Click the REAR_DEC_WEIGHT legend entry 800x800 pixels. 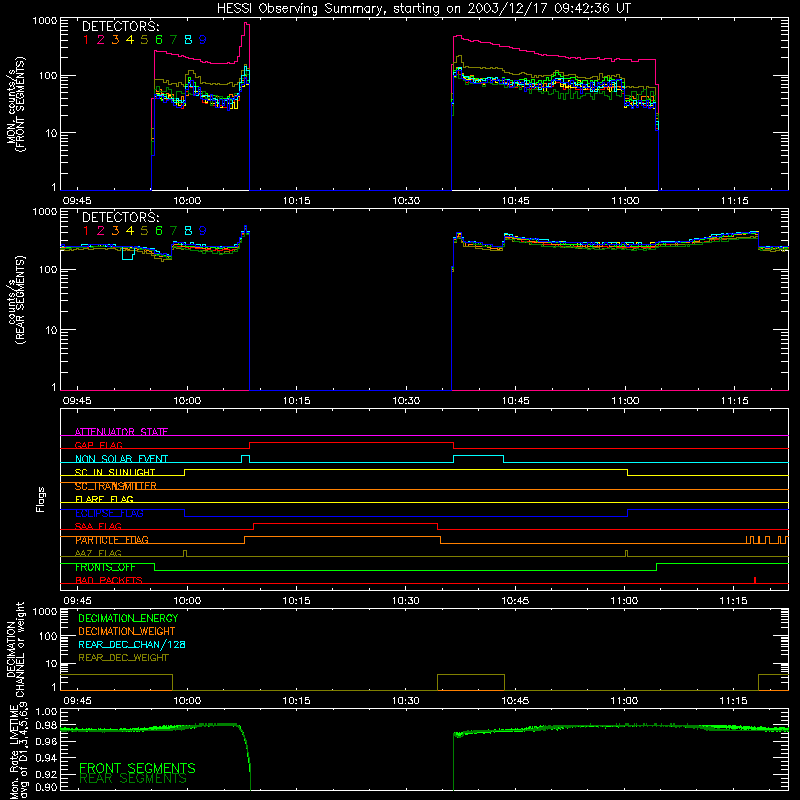point(123,658)
